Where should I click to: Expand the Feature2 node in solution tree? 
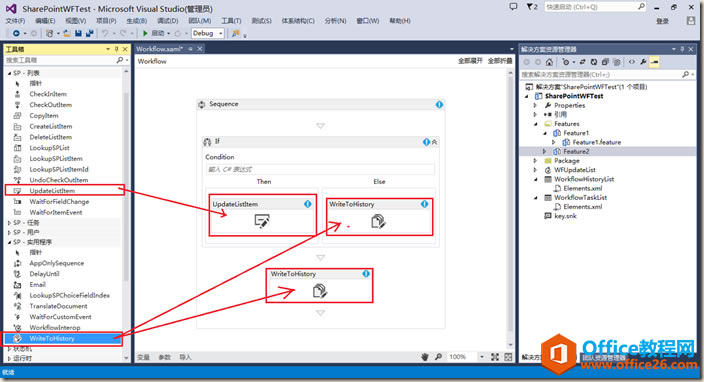(x=544, y=152)
